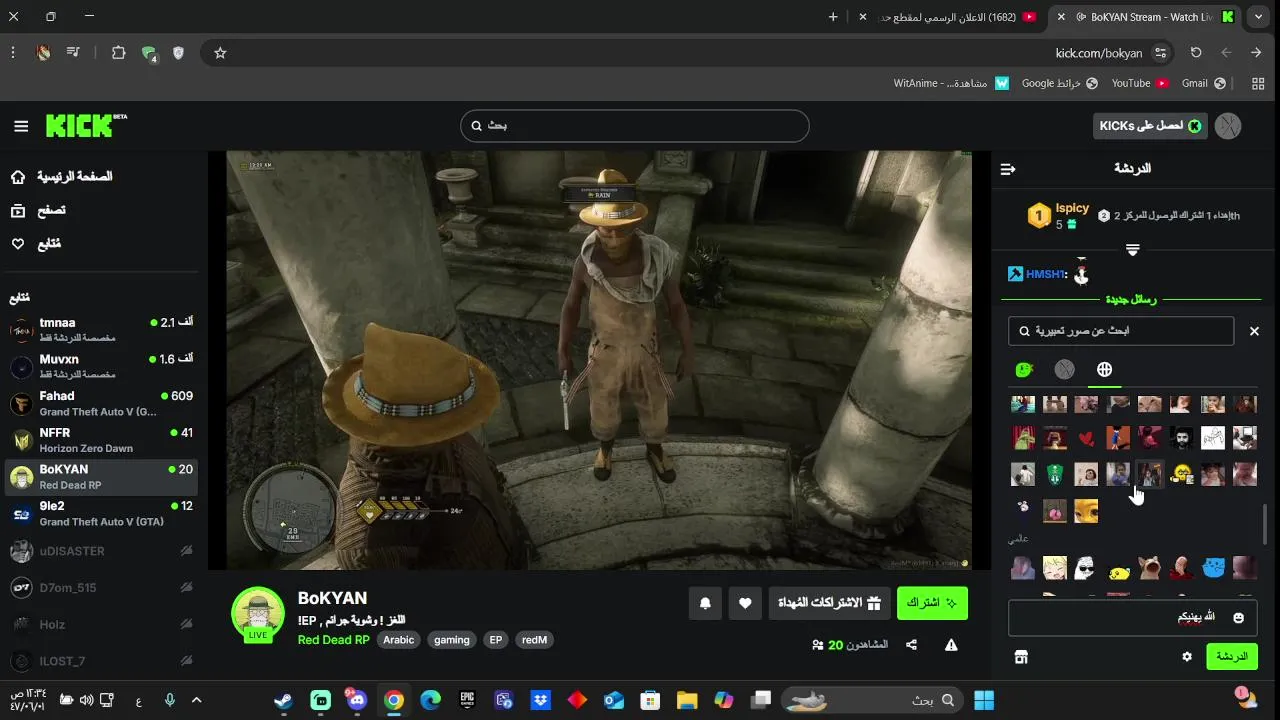Viewport: 1280px width, 720px height.
Task: Pick the blue cat face emote
Action: click(x=1213, y=569)
